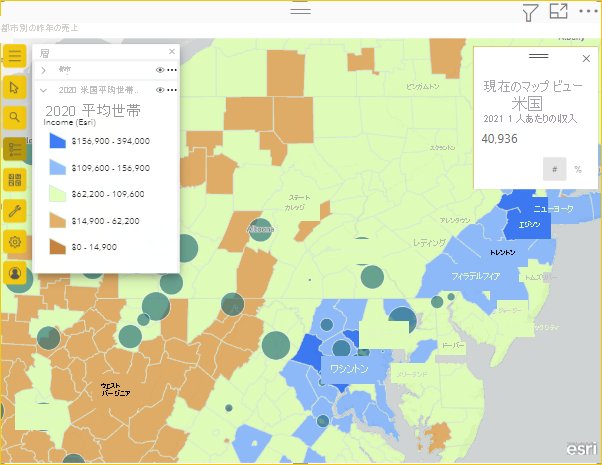Switch infographics card to # number view
602x465 pixels.
click(x=554, y=169)
